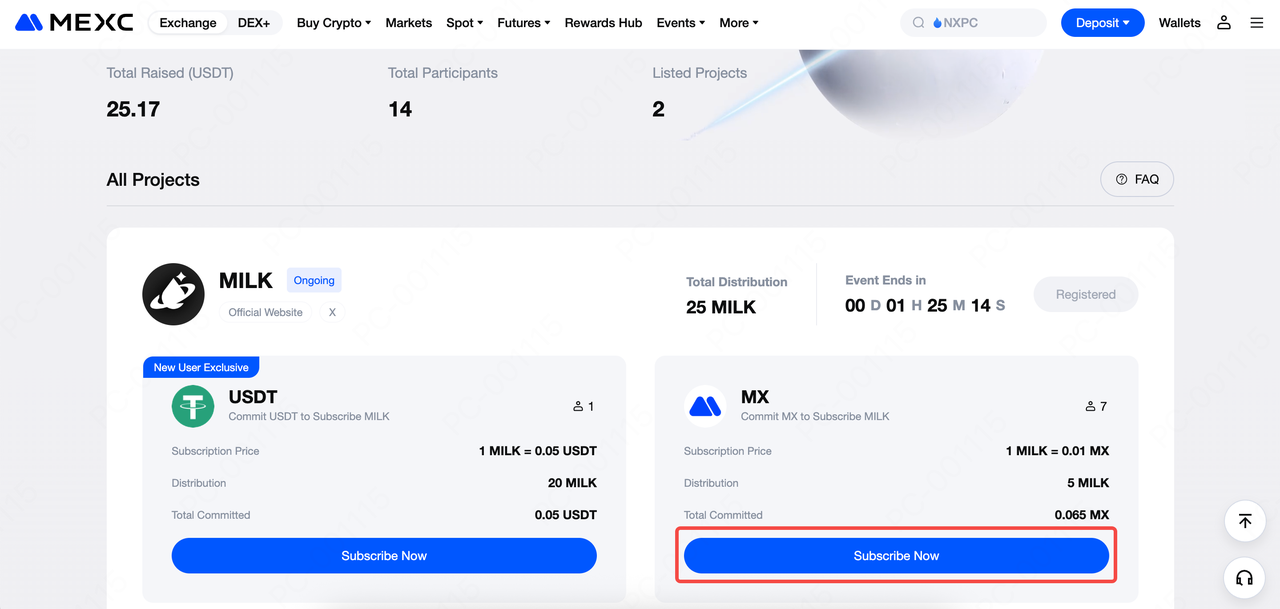Click the New User Exclusive tag

(x=201, y=367)
